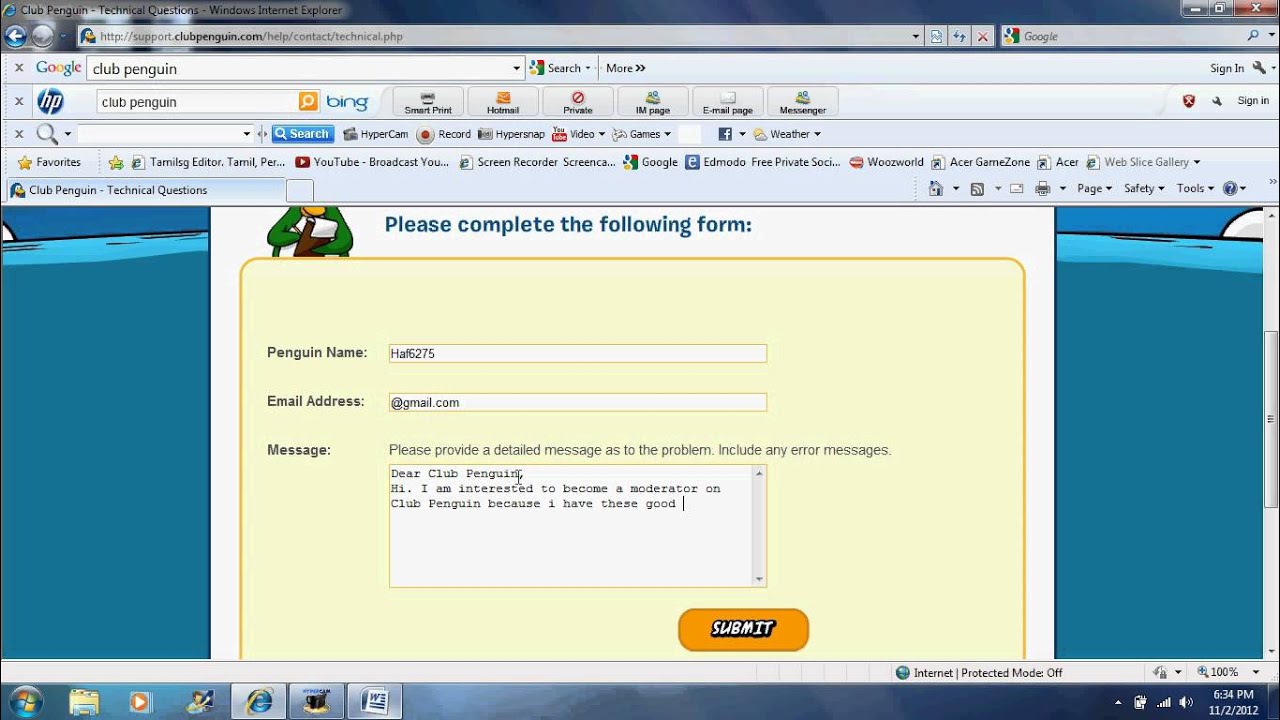Open the Woozworld favorites bookmark
The width and height of the screenshot is (1280, 720).
[x=887, y=162]
